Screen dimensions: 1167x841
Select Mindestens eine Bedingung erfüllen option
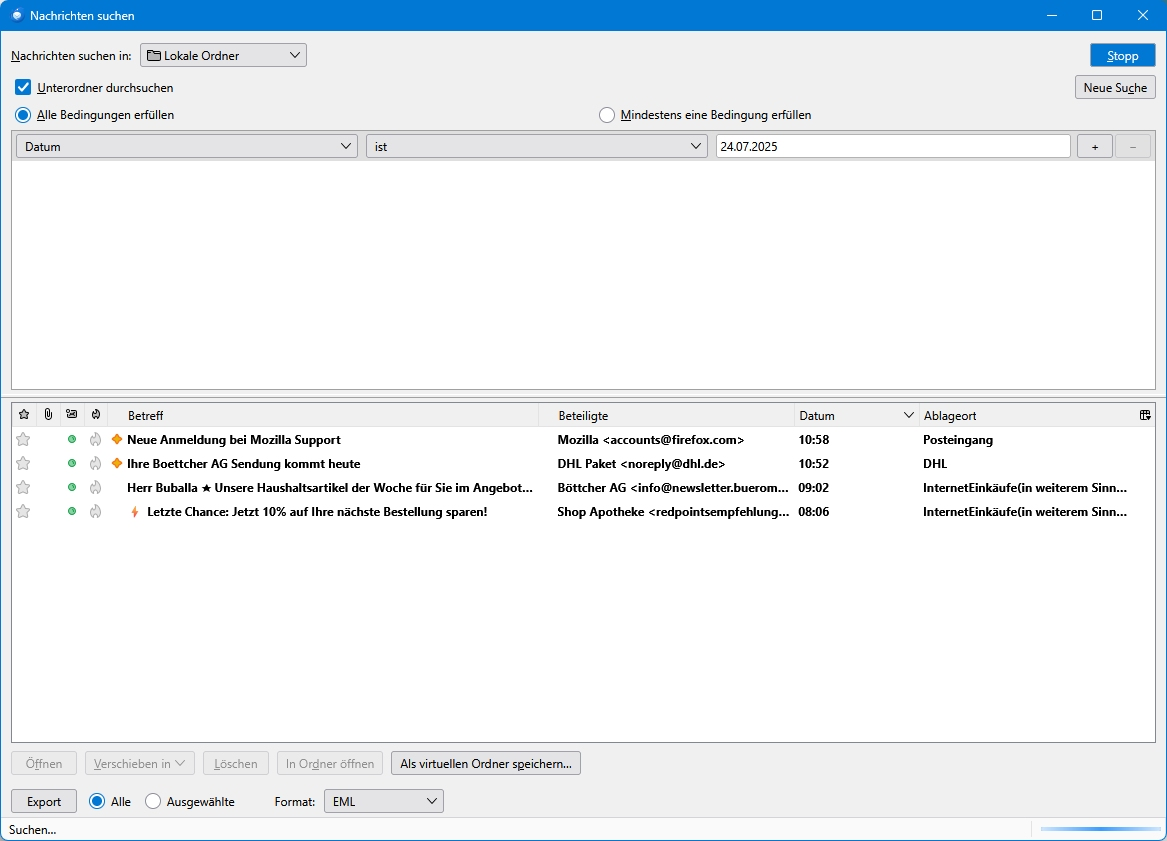(x=607, y=115)
